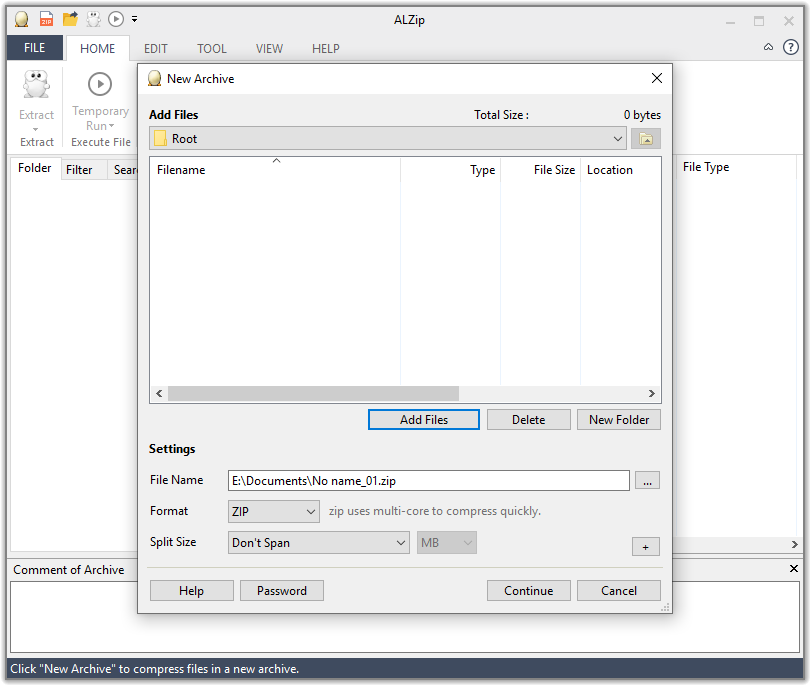Click the file list scroll right arrow
This screenshot has height=685, width=810.
tap(652, 393)
